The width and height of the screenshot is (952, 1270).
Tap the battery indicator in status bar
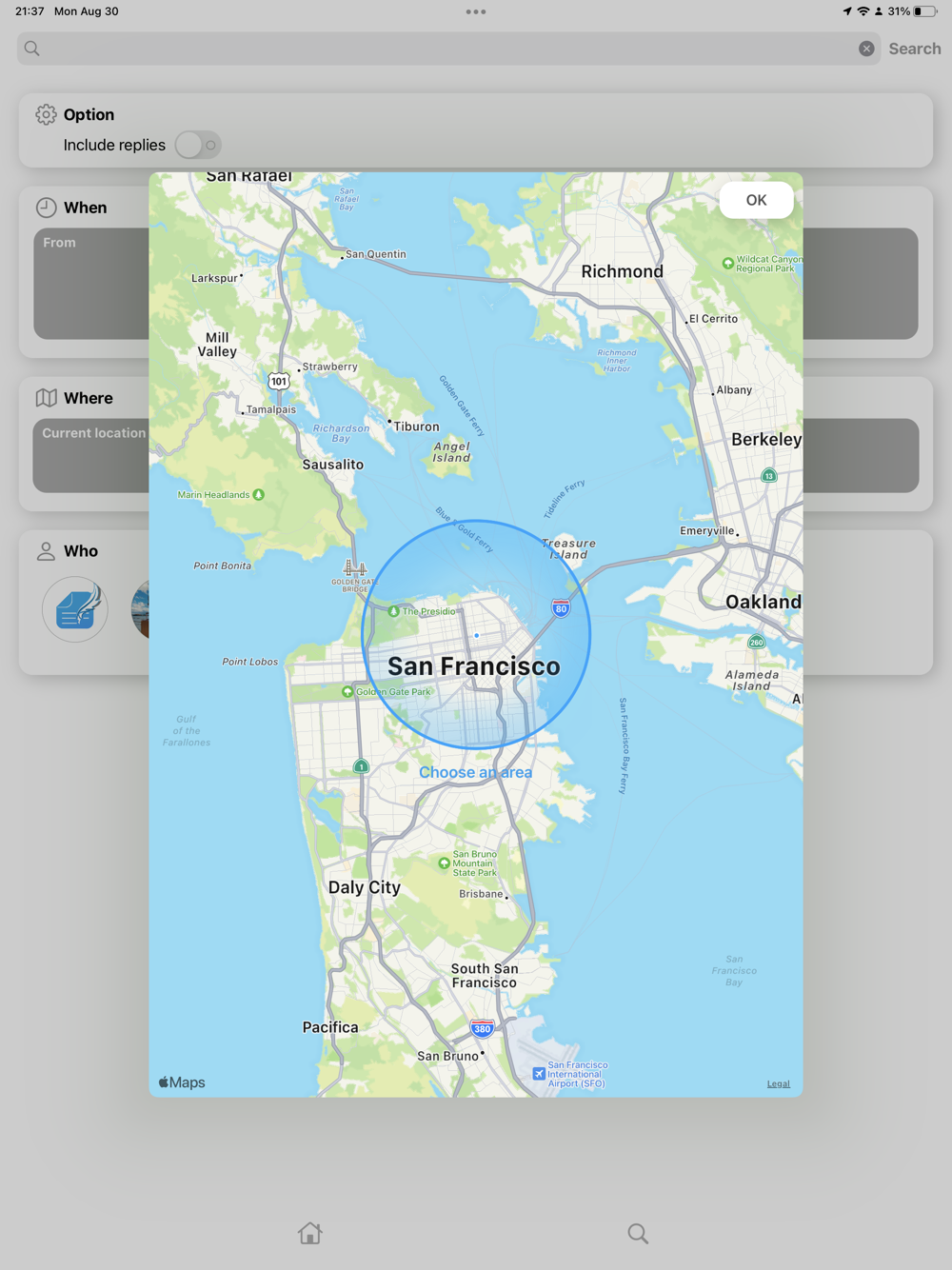923,11
